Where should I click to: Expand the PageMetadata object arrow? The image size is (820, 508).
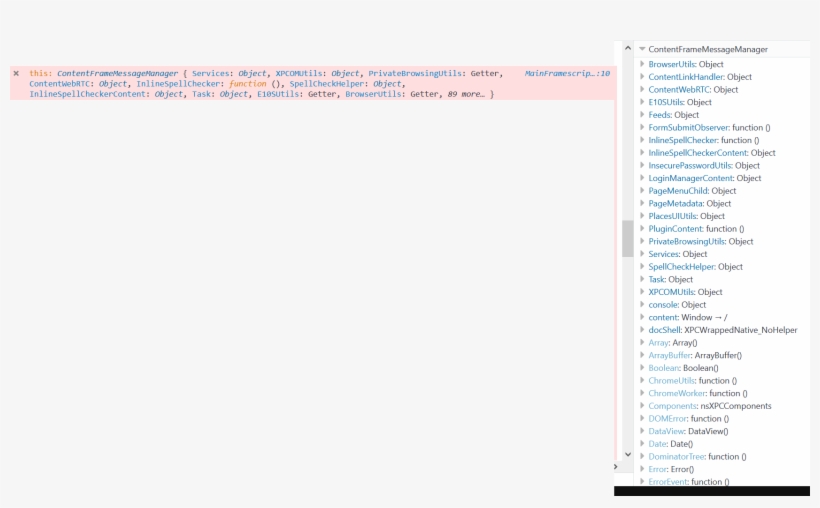click(x=642, y=204)
